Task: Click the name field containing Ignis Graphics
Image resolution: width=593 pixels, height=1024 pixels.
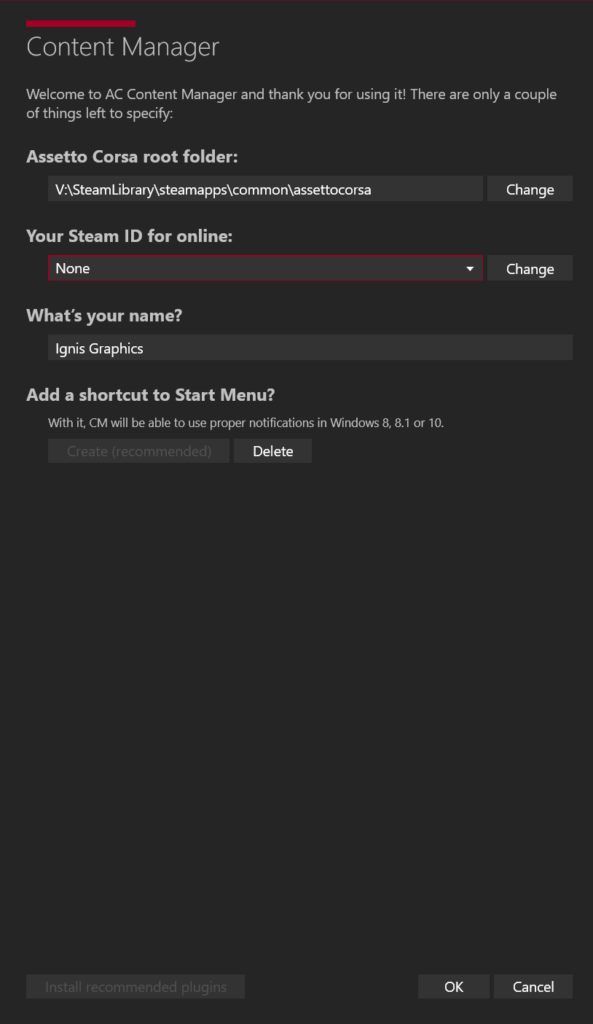Action: 310,347
